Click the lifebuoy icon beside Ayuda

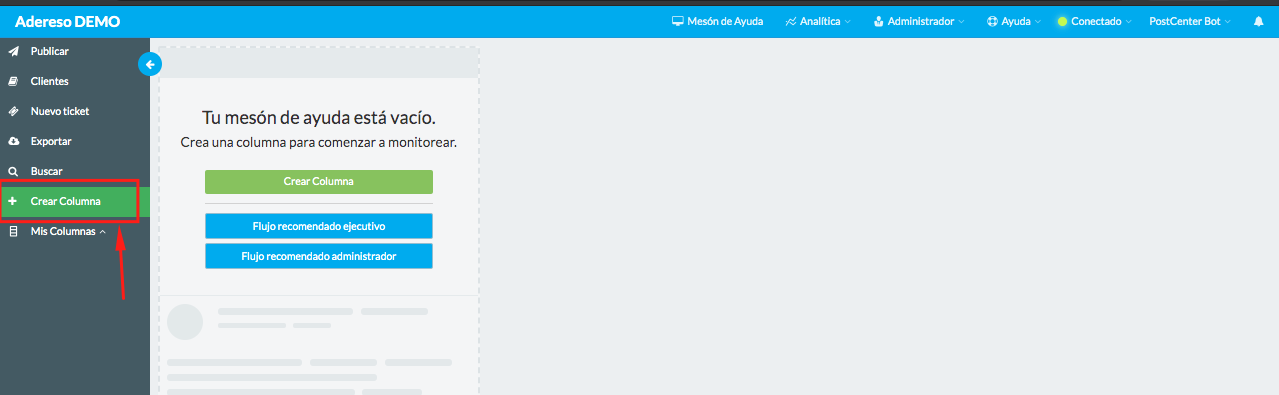click(992, 21)
